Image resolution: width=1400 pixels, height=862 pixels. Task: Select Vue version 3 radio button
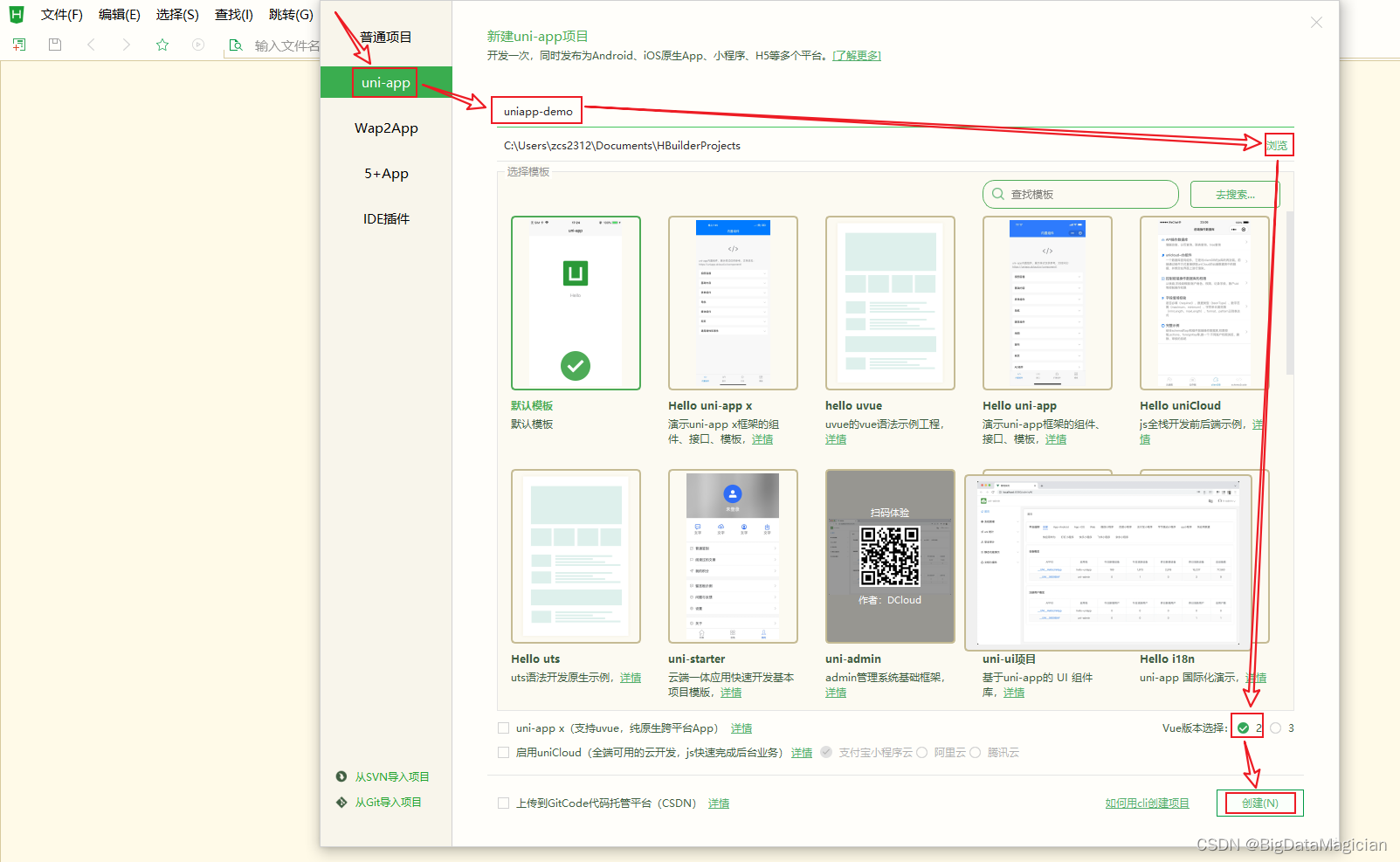pyautogui.click(x=1276, y=728)
